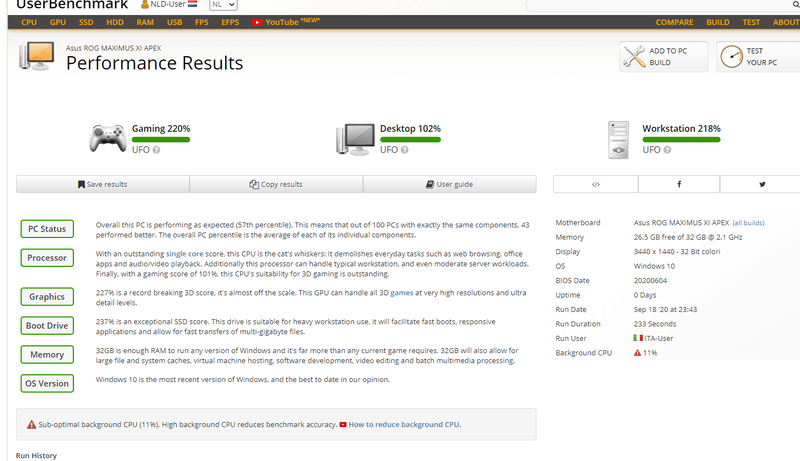Open the COMPARE page
The height and width of the screenshot is (461, 800).
674,22
